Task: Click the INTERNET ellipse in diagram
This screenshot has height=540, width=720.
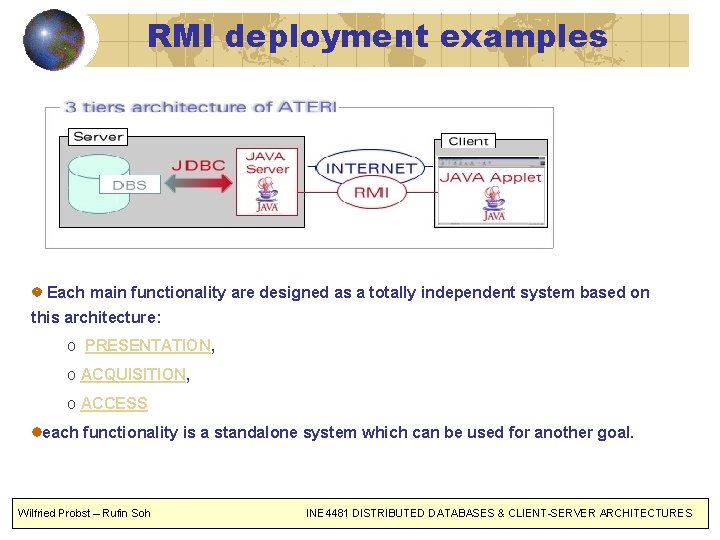Action: pos(370,168)
